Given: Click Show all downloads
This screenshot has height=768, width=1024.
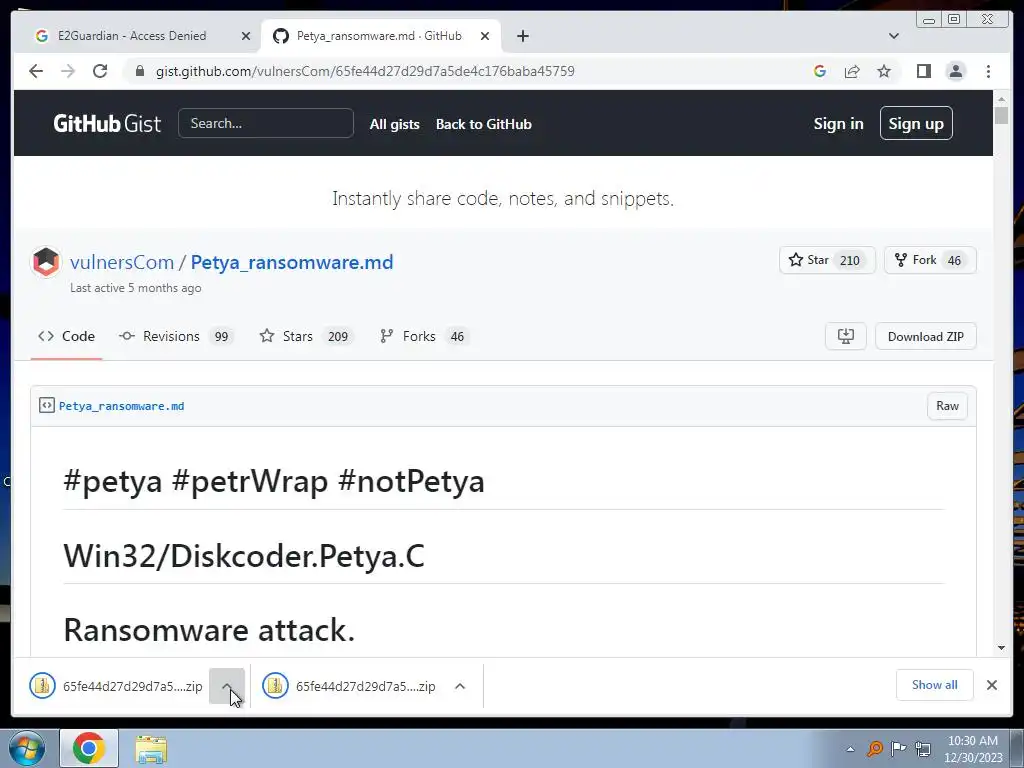Looking at the screenshot, I should click(935, 684).
